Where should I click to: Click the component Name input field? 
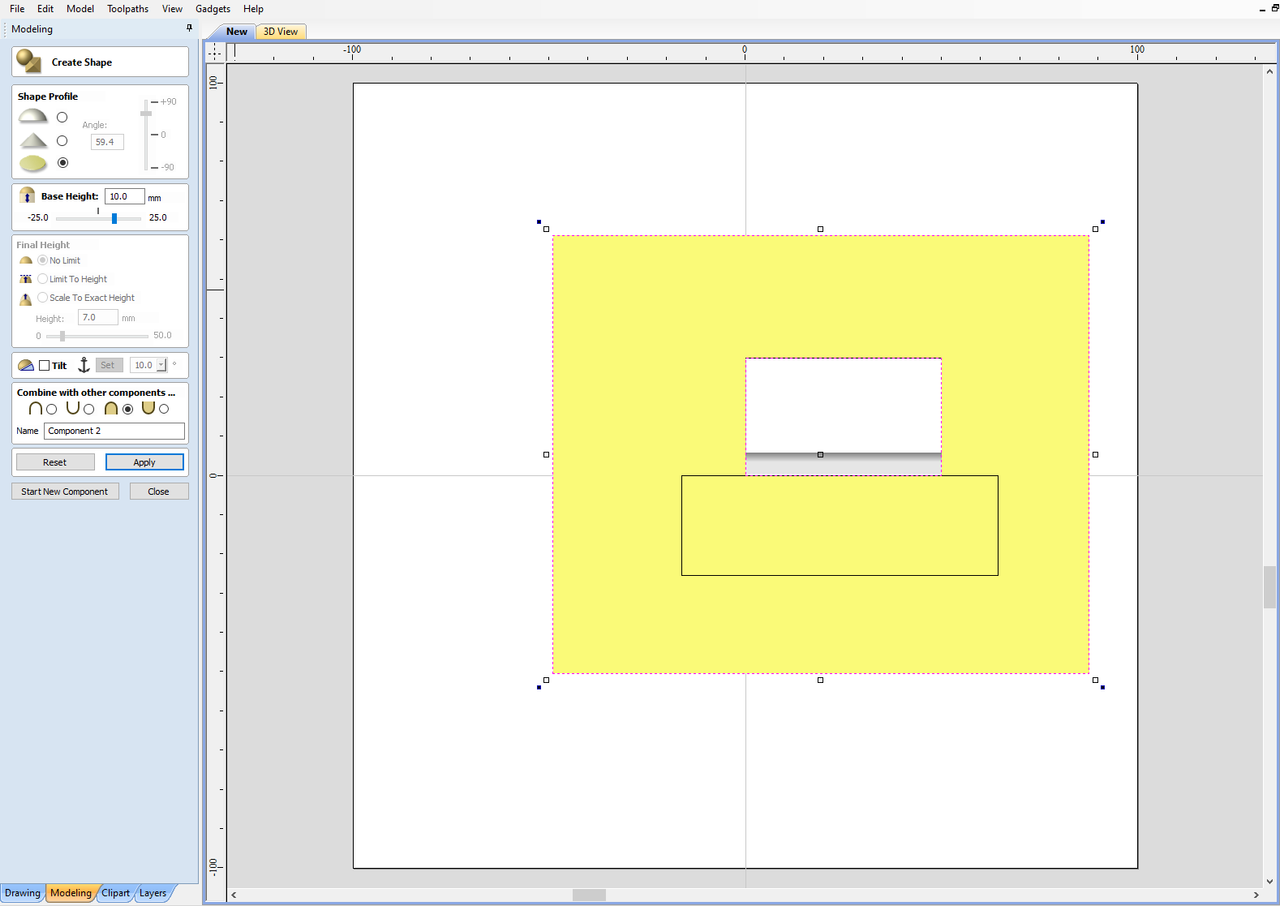(x=115, y=431)
